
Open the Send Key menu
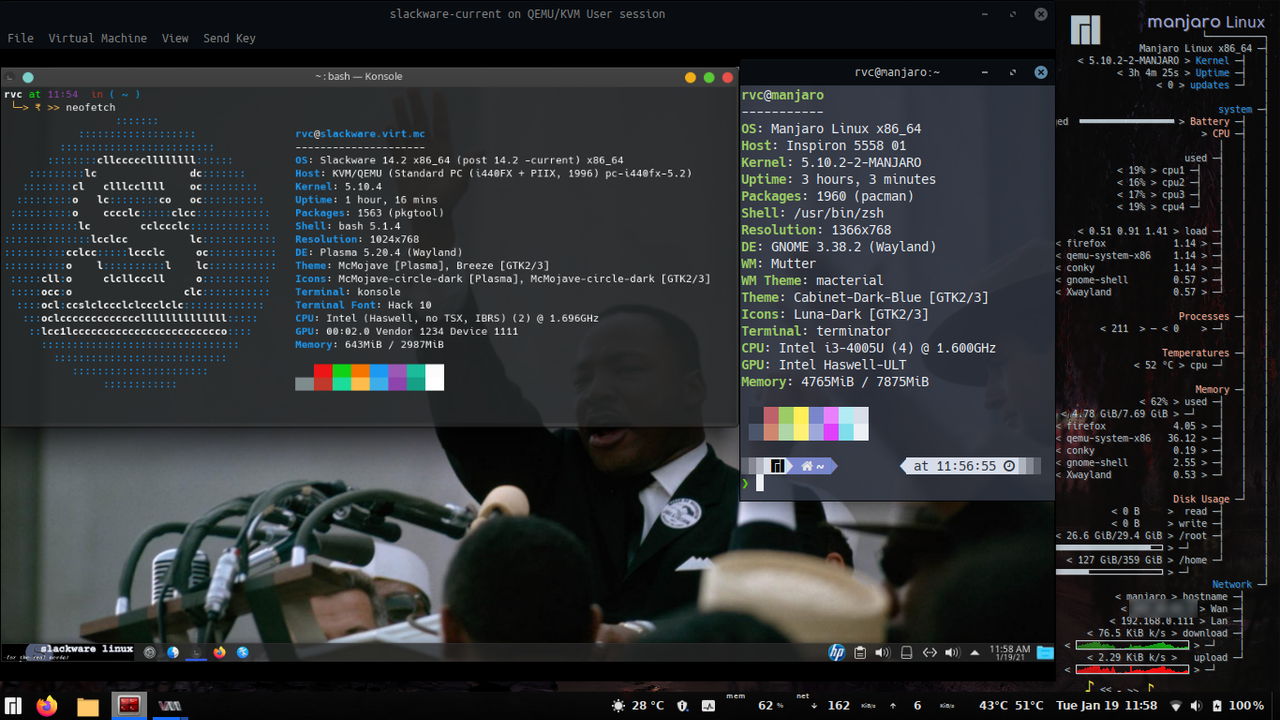(x=229, y=38)
